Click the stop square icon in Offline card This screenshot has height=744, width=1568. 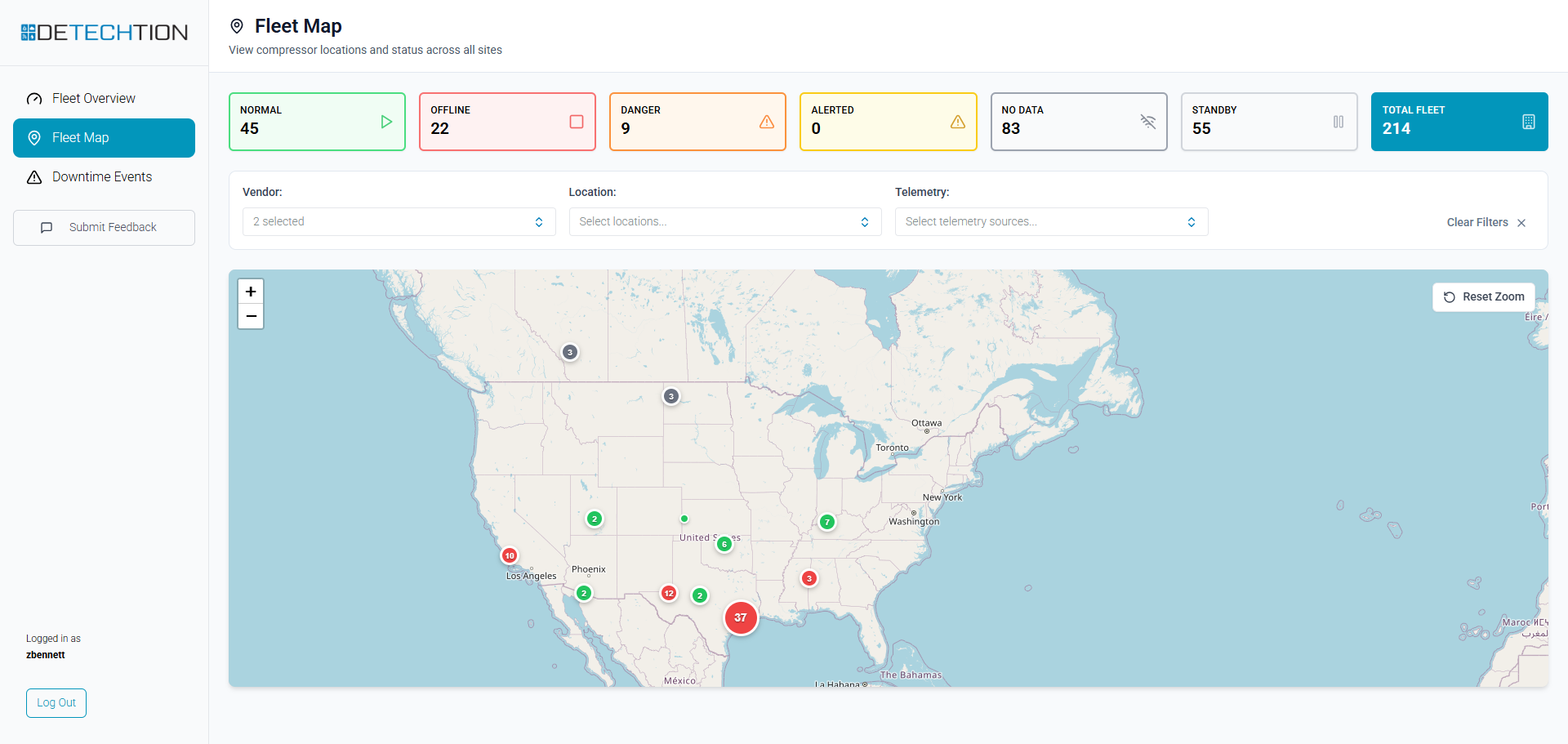[577, 122]
